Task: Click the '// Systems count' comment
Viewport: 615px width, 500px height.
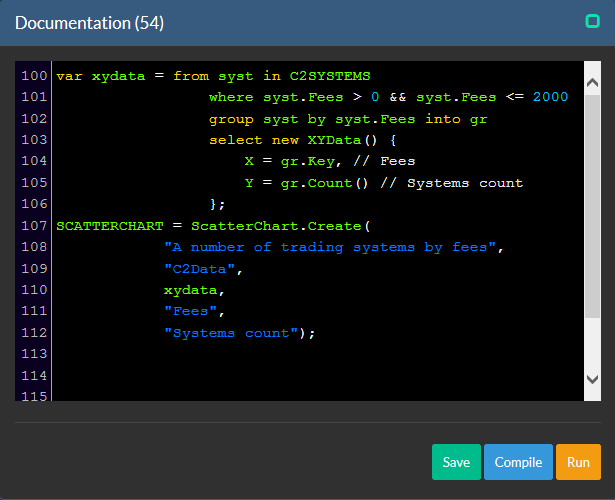Action: 451,183
